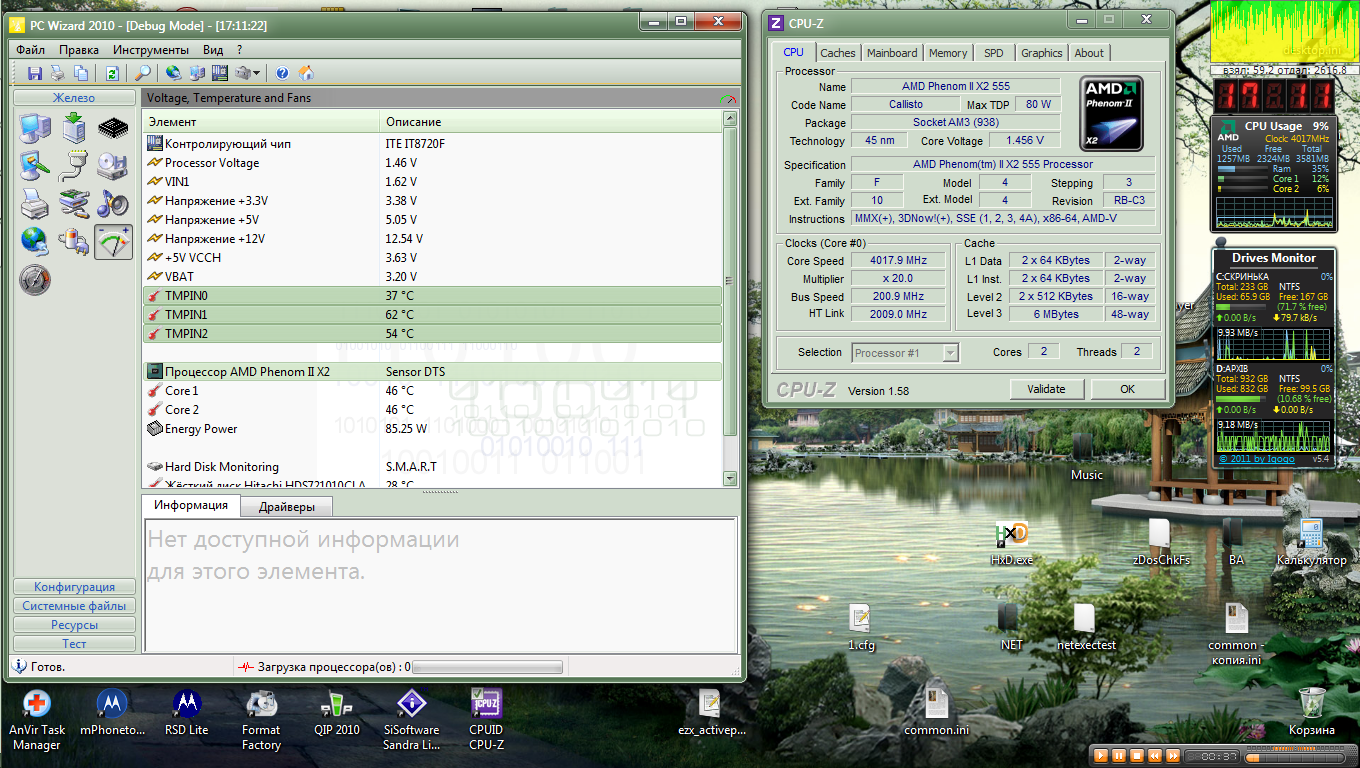Click the OK button in CPU-Z

1127,389
